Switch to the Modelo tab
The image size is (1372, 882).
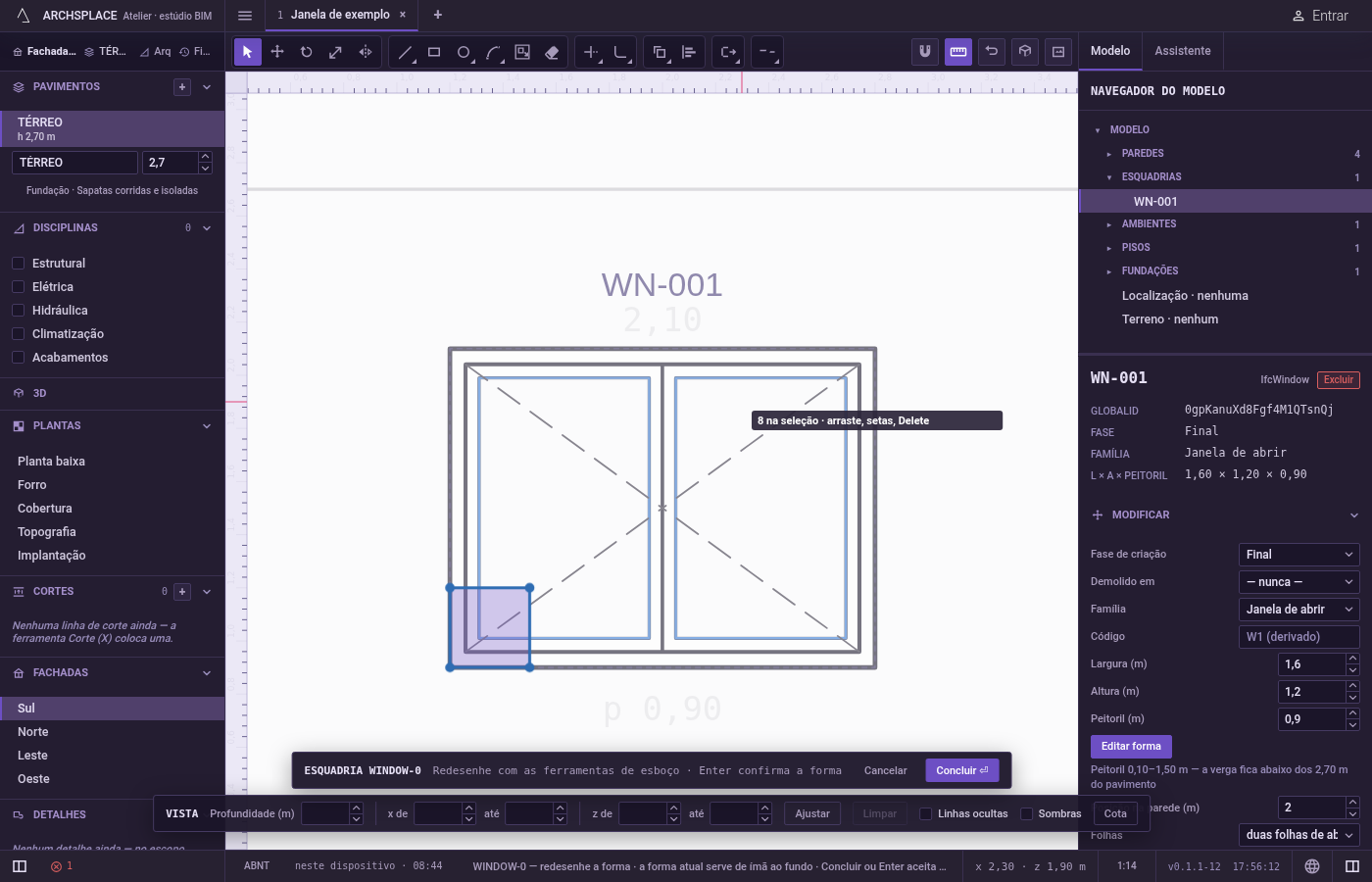tap(1110, 51)
